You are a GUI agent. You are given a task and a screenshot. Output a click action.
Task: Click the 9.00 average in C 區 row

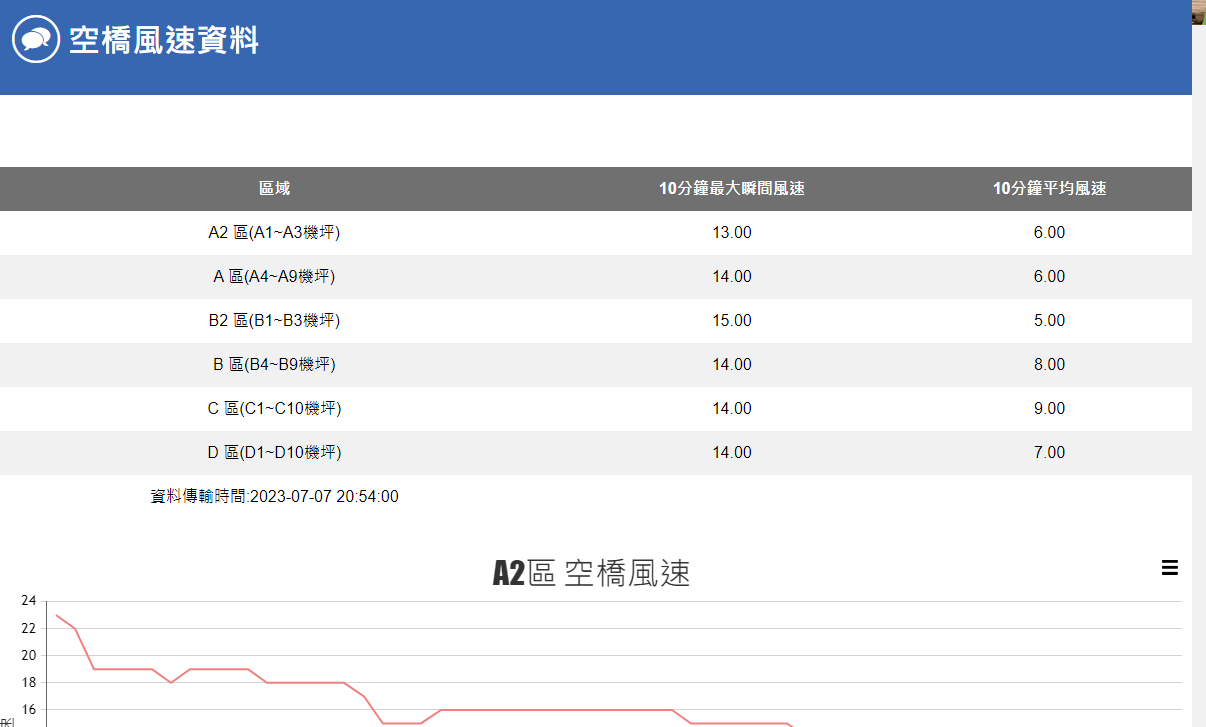pos(1049,409)
